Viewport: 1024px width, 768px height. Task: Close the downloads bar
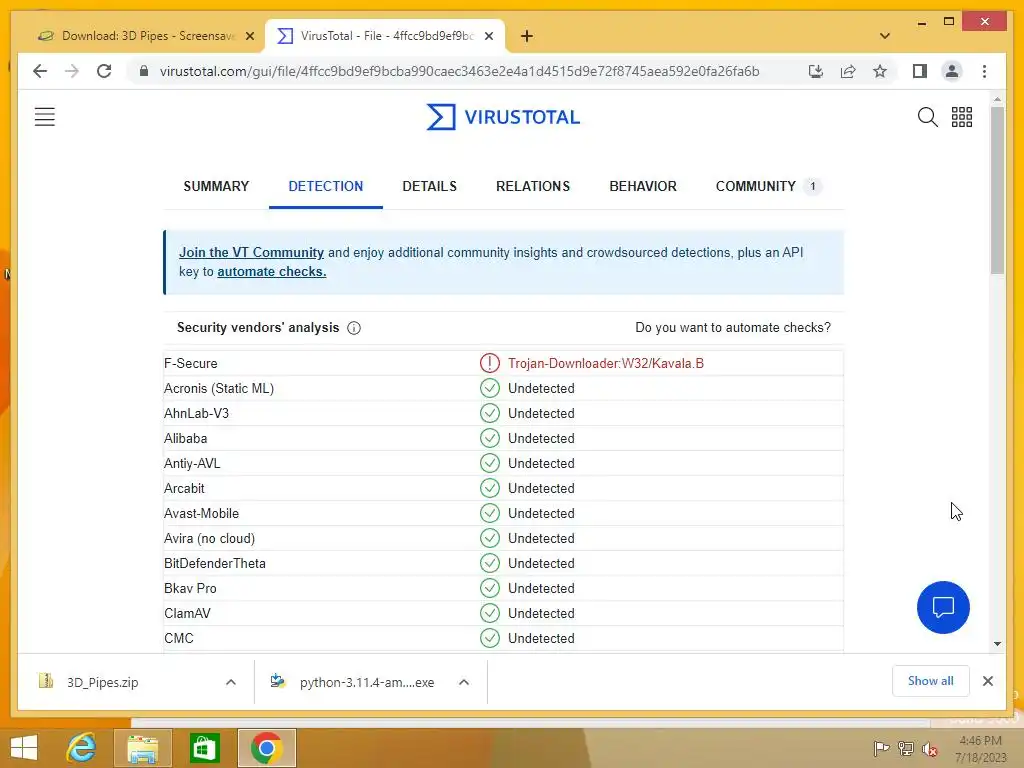987,681
